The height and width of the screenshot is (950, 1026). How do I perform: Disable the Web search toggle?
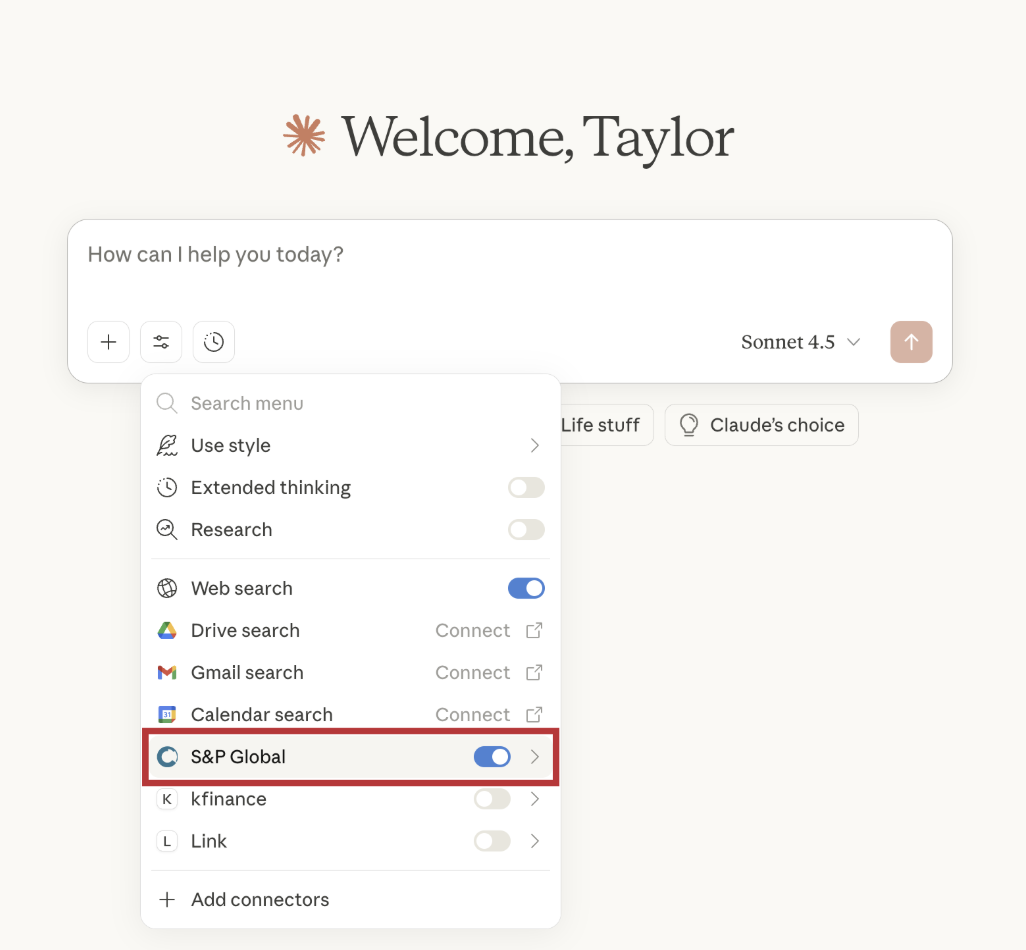[526, 588]
